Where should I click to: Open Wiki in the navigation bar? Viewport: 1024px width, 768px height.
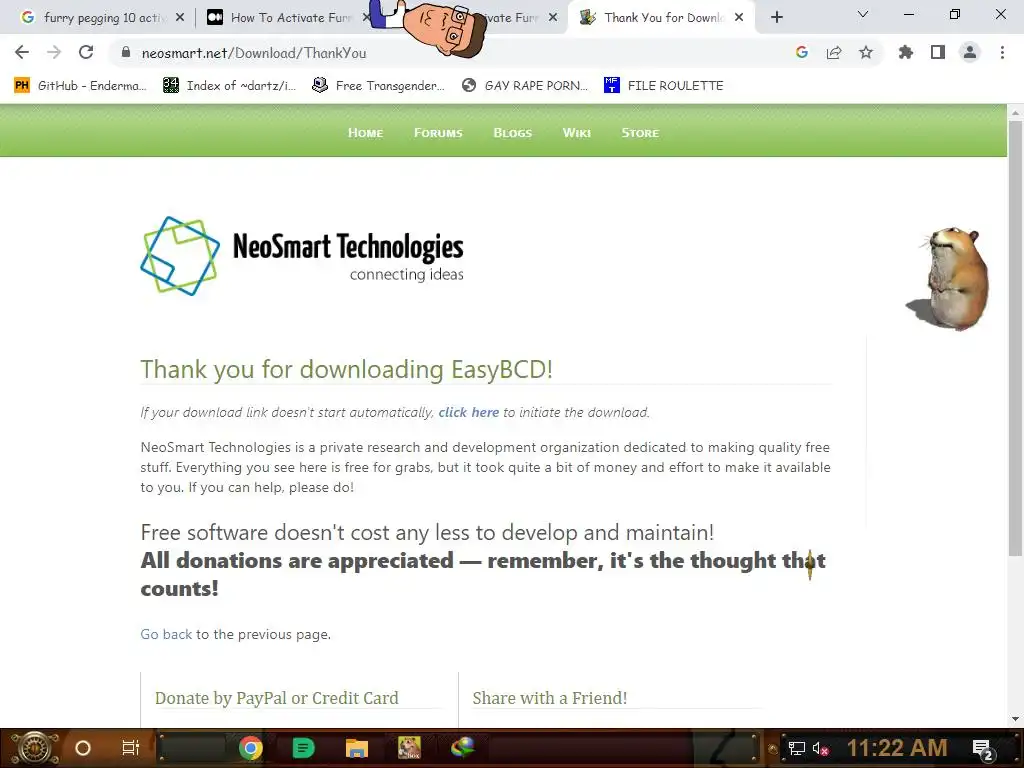point(577,133)
